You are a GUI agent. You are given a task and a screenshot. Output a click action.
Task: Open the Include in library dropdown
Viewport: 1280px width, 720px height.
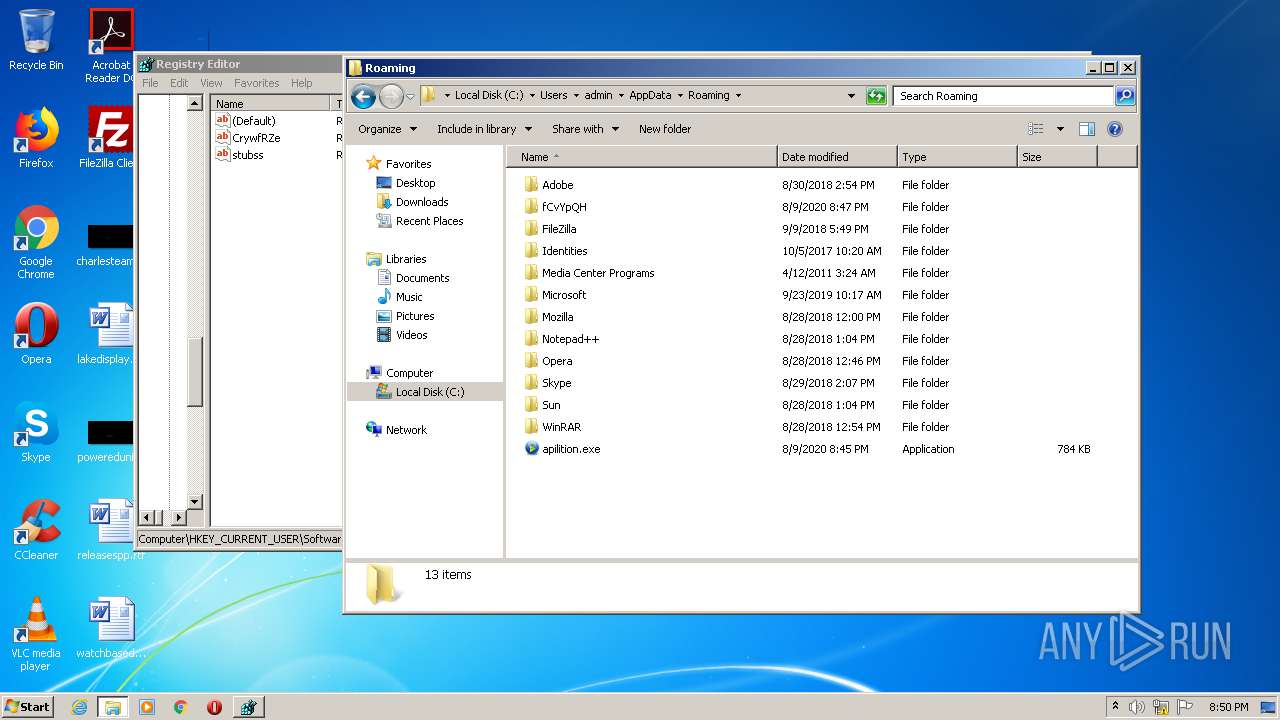click(484, 129)
